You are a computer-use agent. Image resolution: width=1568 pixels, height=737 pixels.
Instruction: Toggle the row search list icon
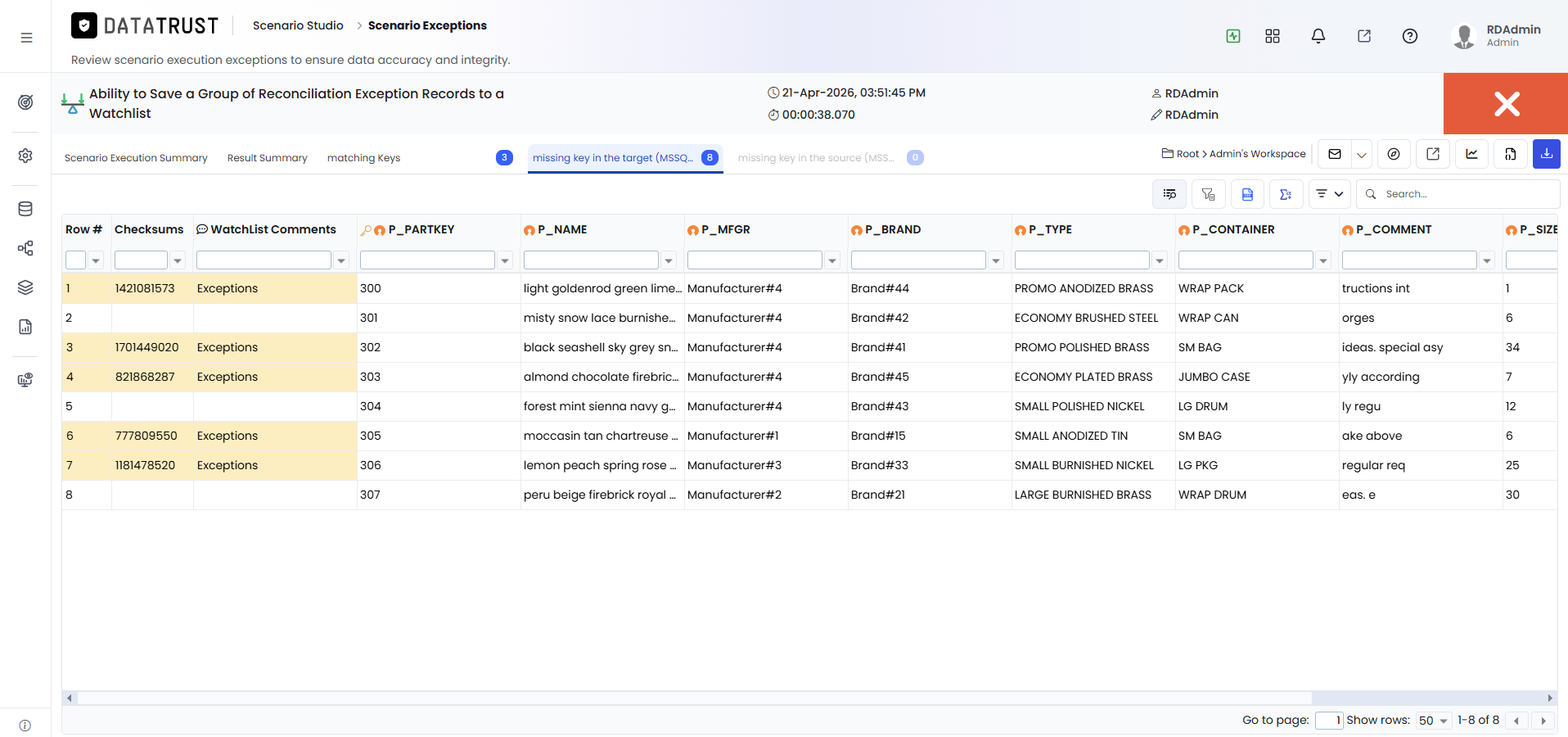[x=1169, y=194]
